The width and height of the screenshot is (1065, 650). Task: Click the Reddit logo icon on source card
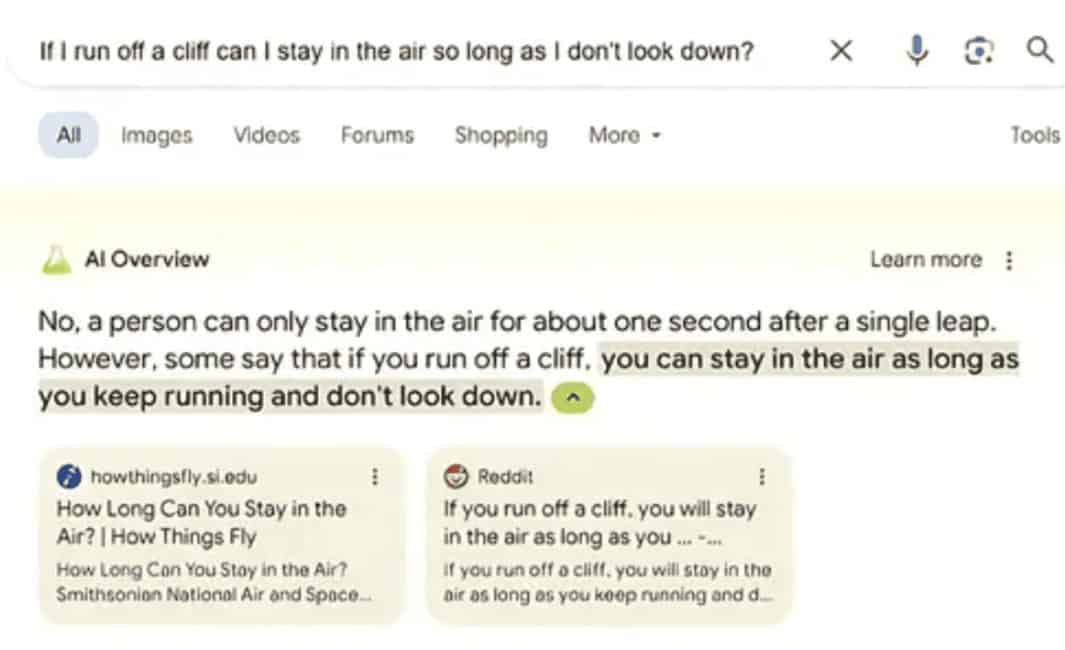click(x=456, y=477)
